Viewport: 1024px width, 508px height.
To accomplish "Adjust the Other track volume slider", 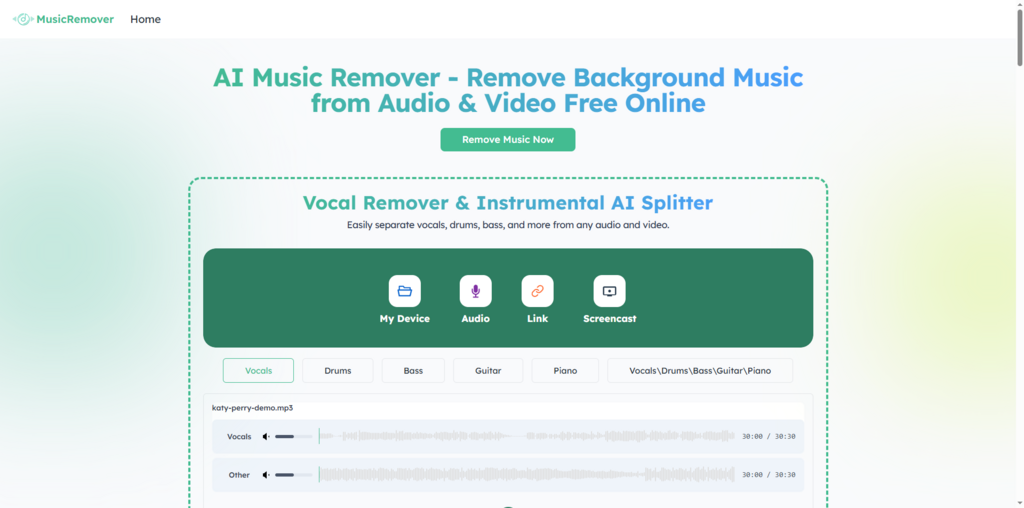I will tap(293, 475).
